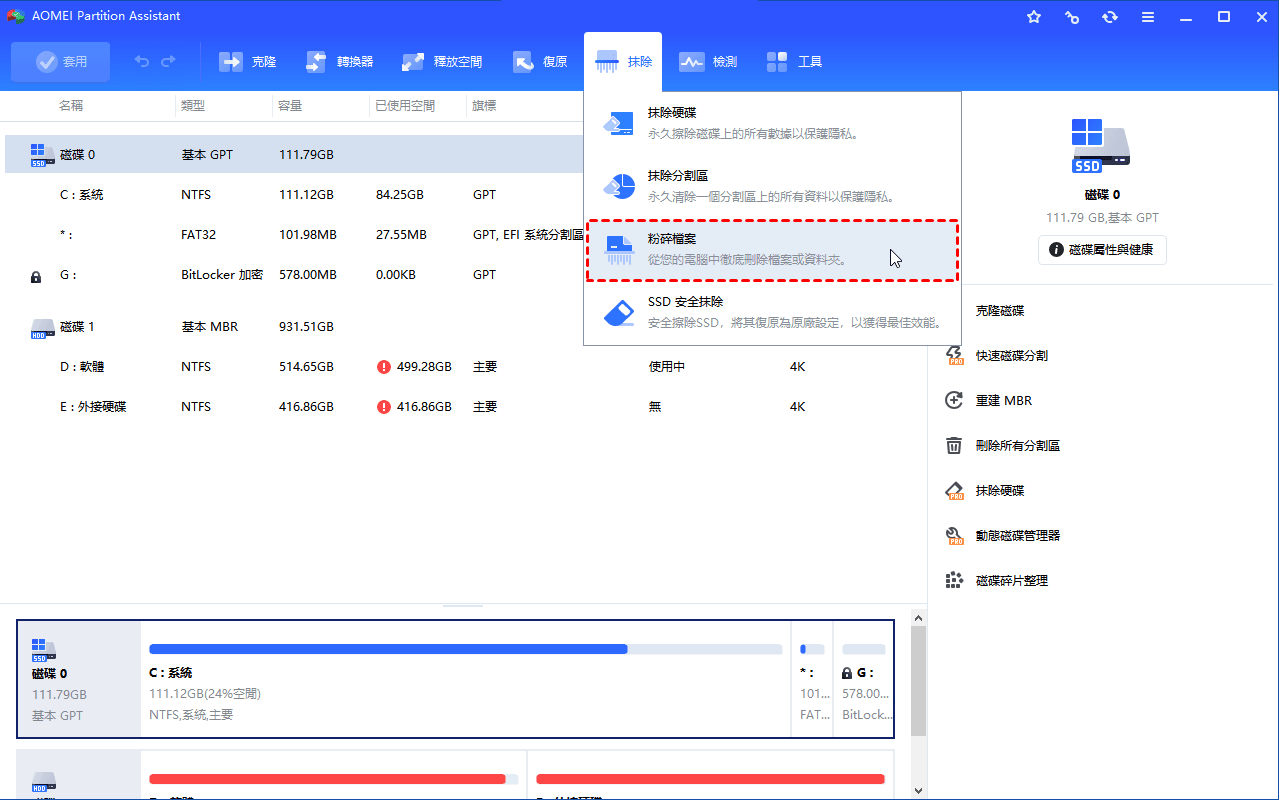Image resolution: width=1279 pixels, height=800 pixels.
Task: Click the lock icon next to G:
Action: (37, 276)
